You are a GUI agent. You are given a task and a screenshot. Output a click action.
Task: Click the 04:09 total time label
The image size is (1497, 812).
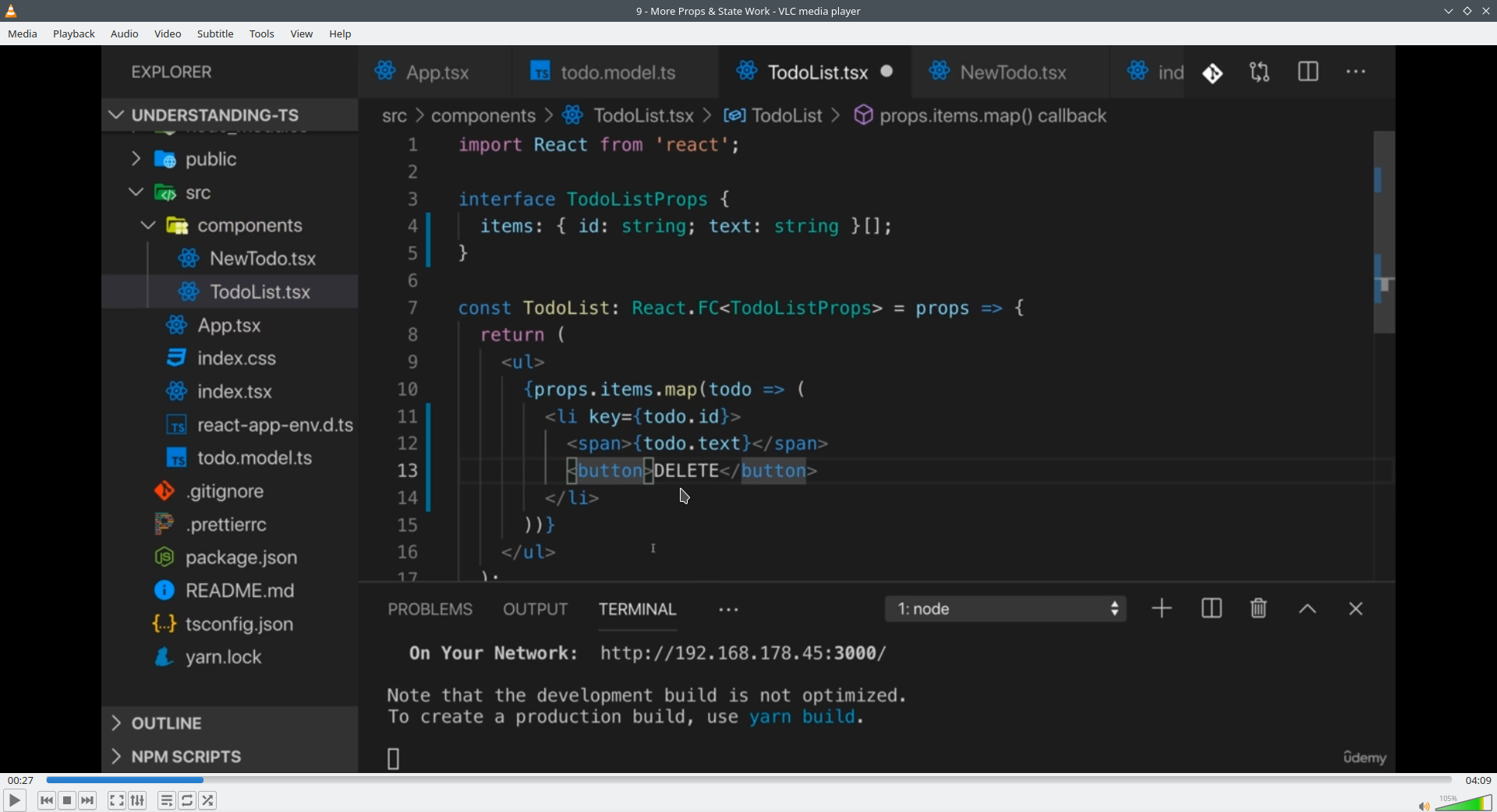pyautogui.click(x=1478, y=780)
